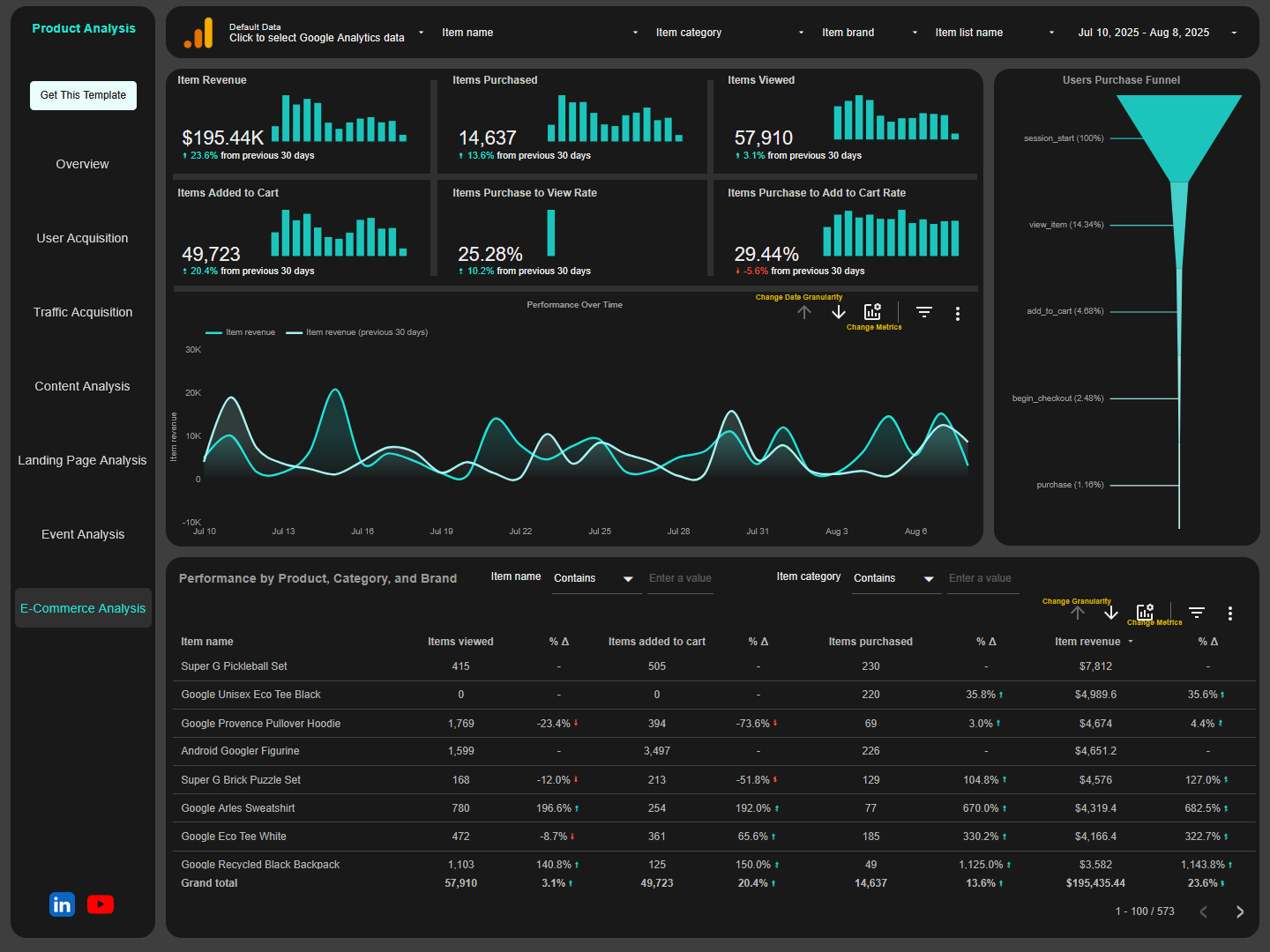Open the YouTube icon link

[x=101, y=904]
